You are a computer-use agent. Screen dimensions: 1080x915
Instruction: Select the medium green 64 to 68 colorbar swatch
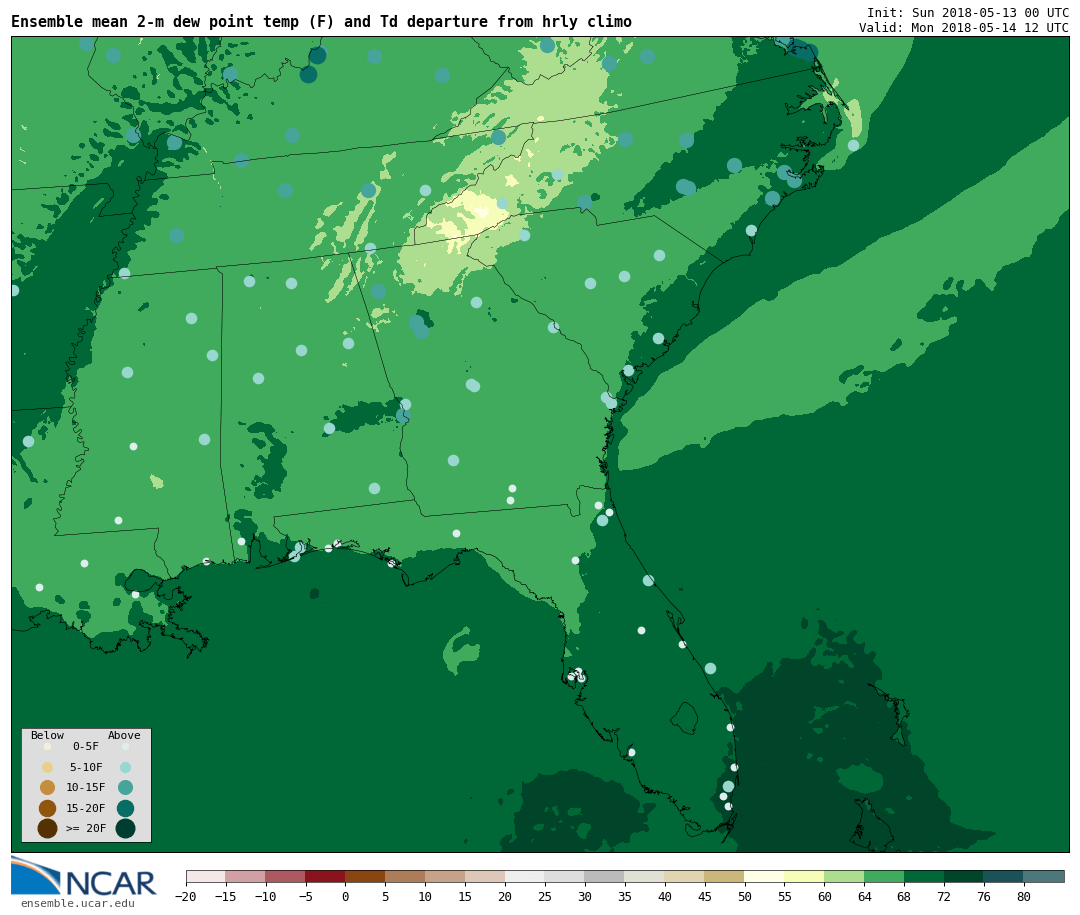point(884,876)
